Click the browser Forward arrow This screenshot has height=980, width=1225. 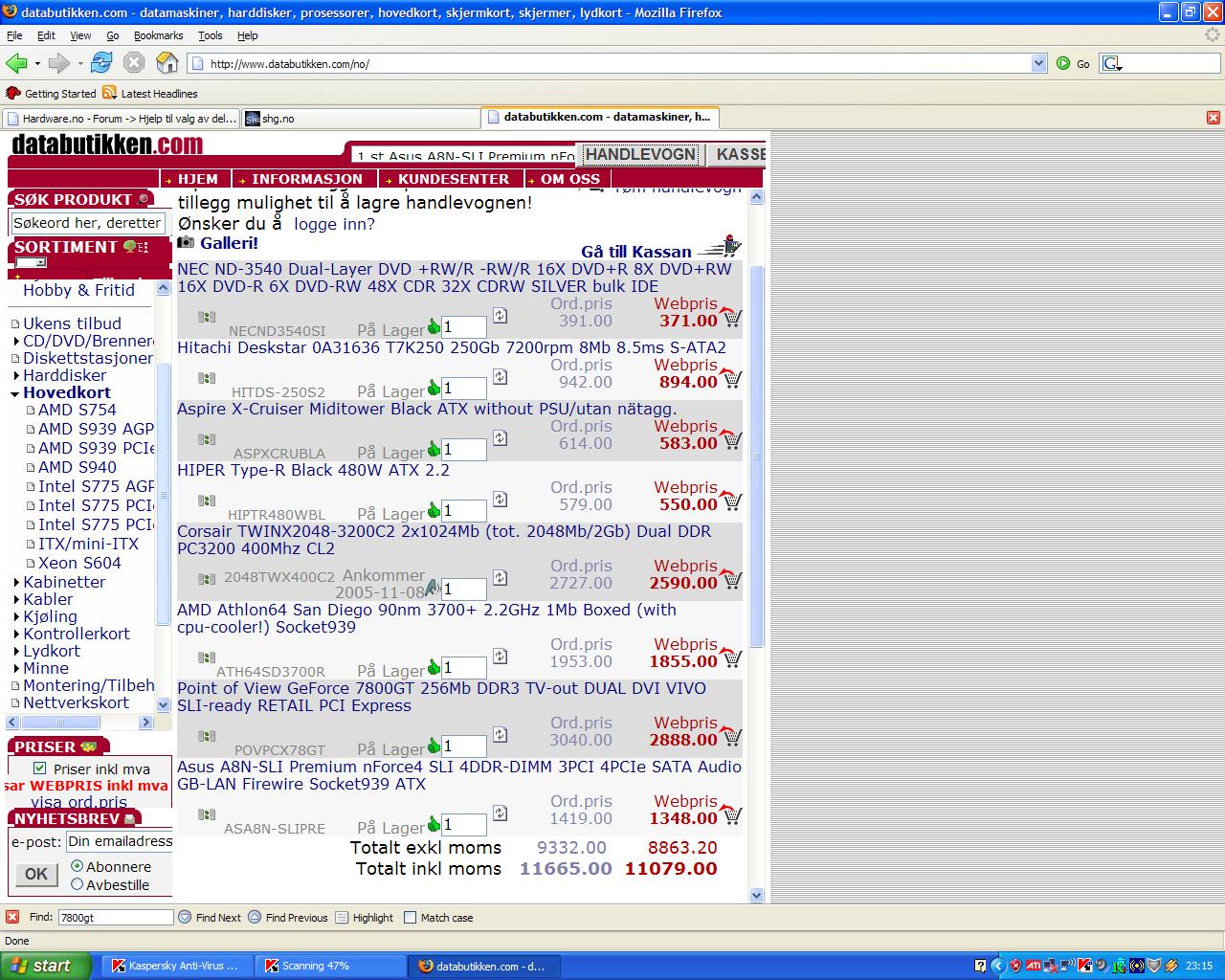59,63
